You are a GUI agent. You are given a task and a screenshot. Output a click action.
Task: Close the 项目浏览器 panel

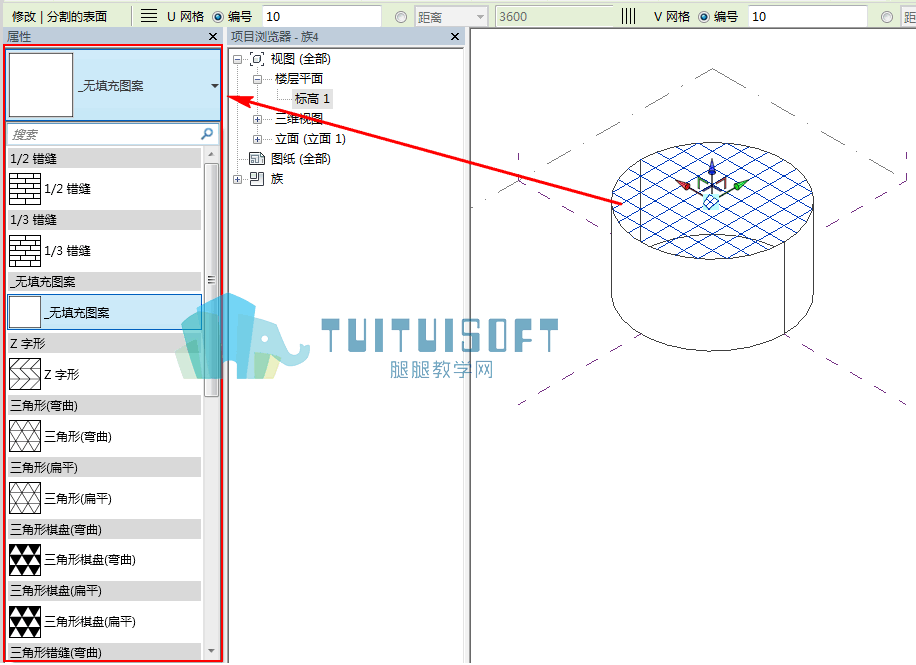click(x=455, y=37)
